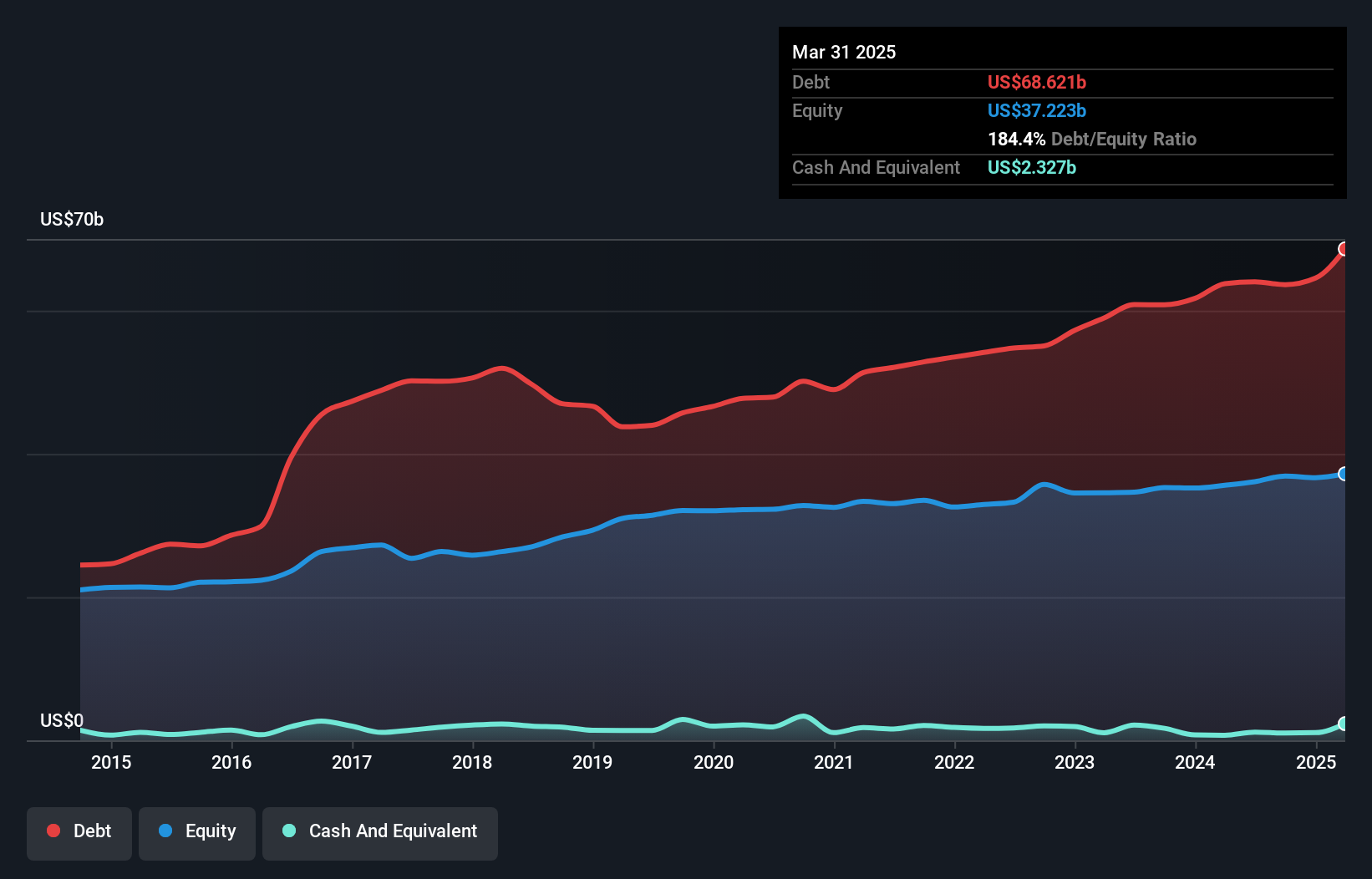This screenshot has width=1372, height=879.
Task: Select the 2019 label on the x-axis
Action: pos(592,762)
